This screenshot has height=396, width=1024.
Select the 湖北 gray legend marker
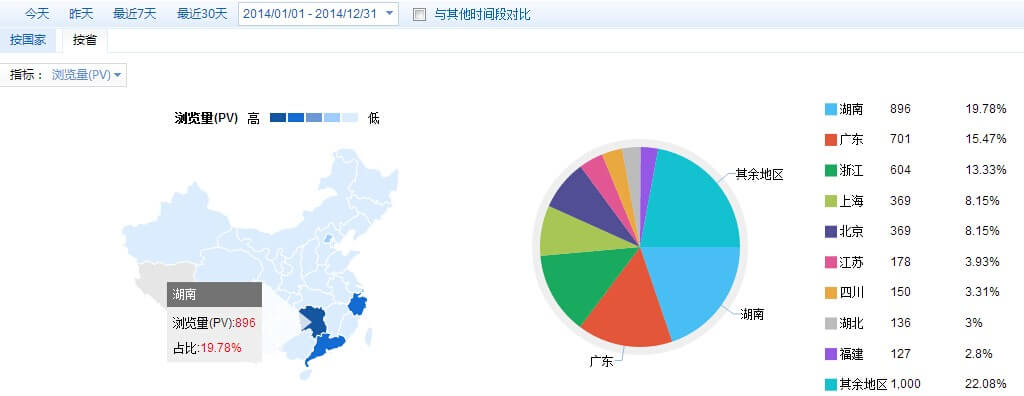[x=831, y=323]
